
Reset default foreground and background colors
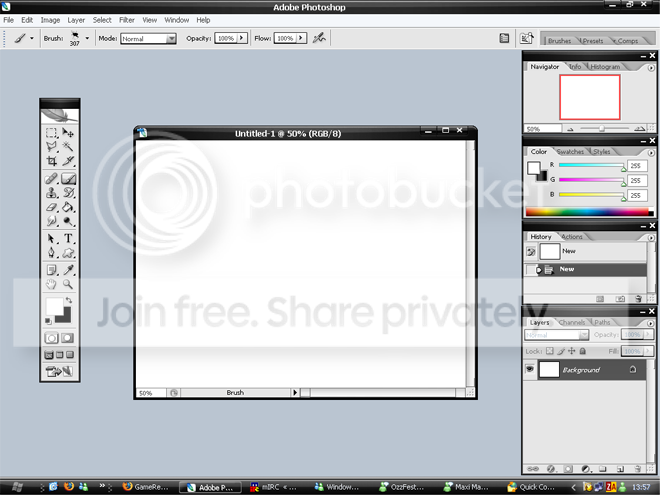click(x=48, y=321)
